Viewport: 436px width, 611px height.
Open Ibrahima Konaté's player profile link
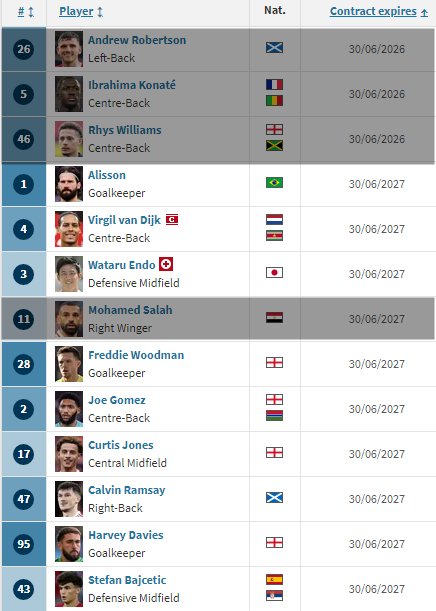click(132, 85)
